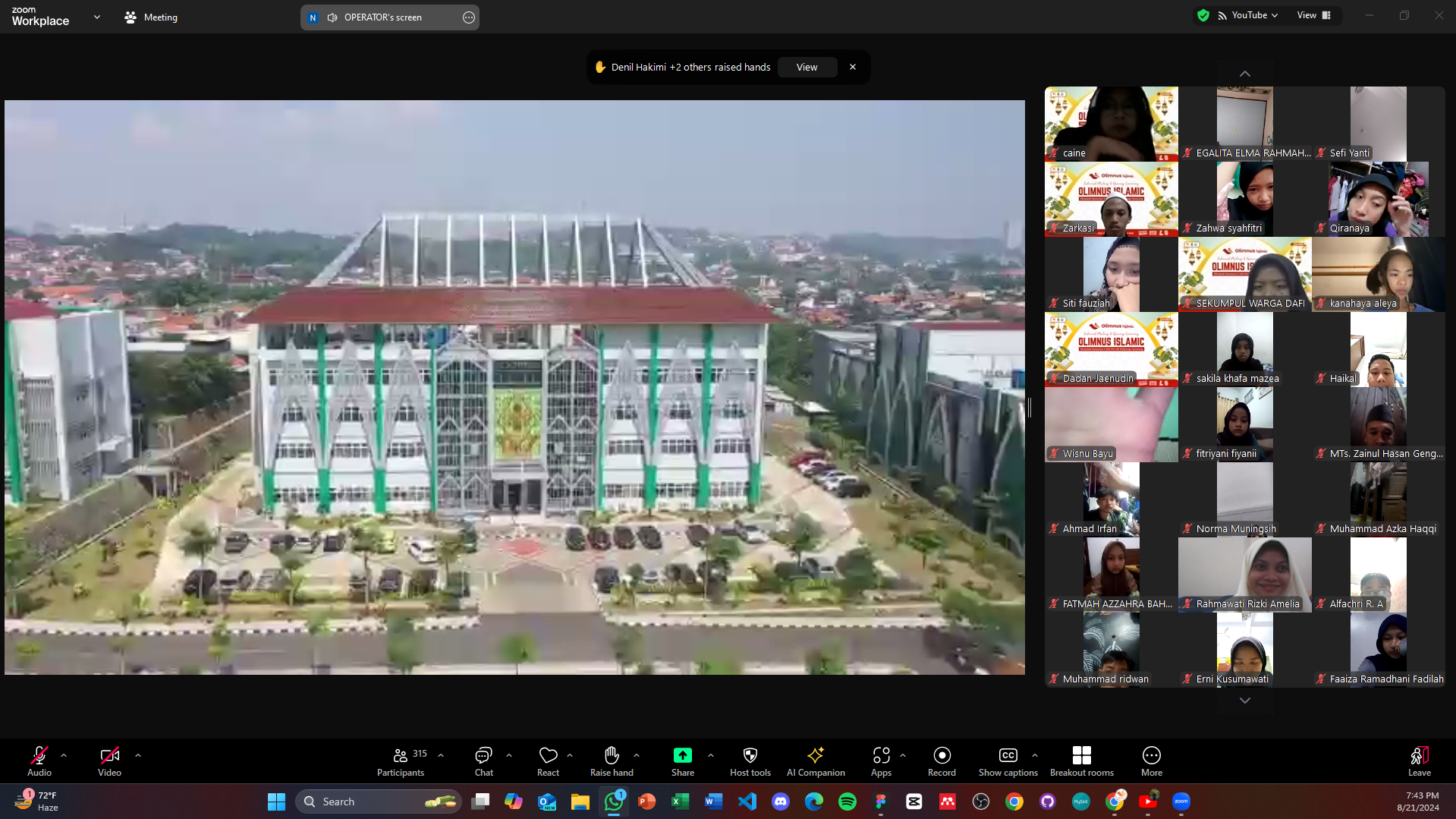Open the React emoji menu

[548, 761]
